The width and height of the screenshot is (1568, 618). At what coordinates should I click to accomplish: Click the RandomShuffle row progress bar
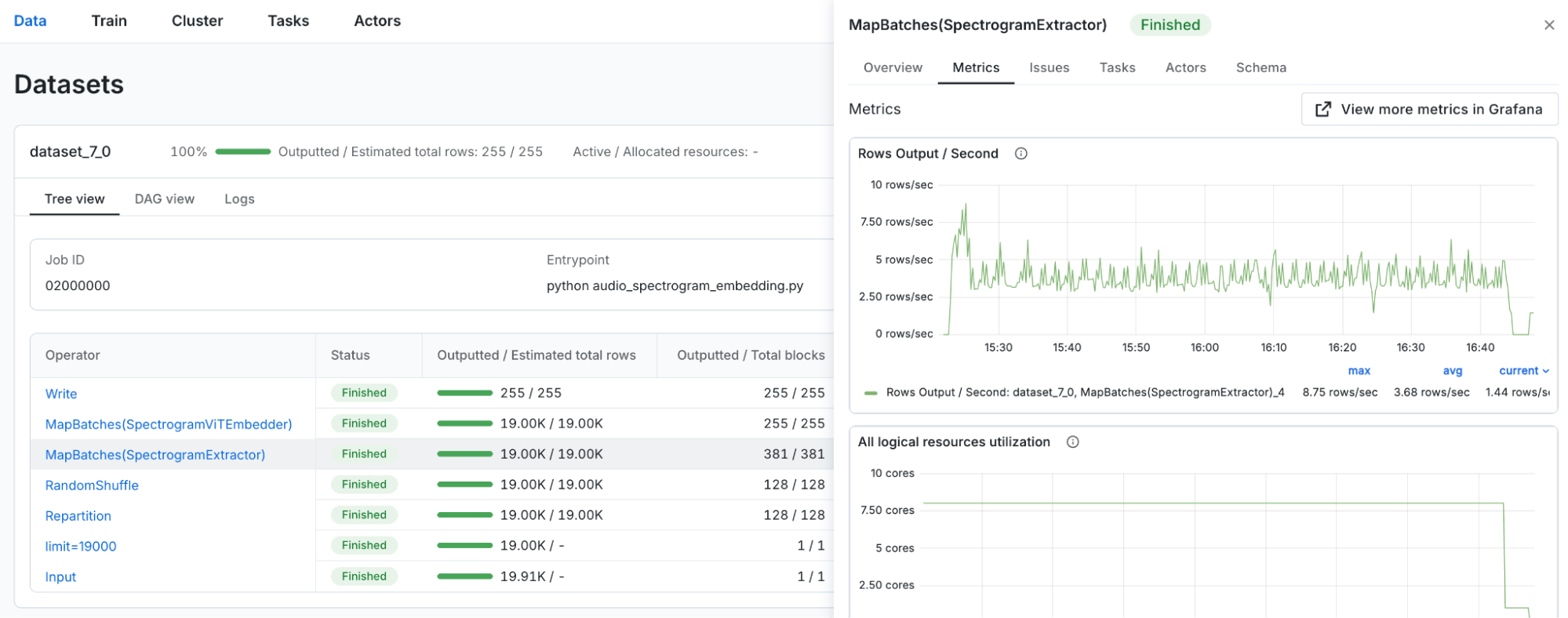coord(464,485)
